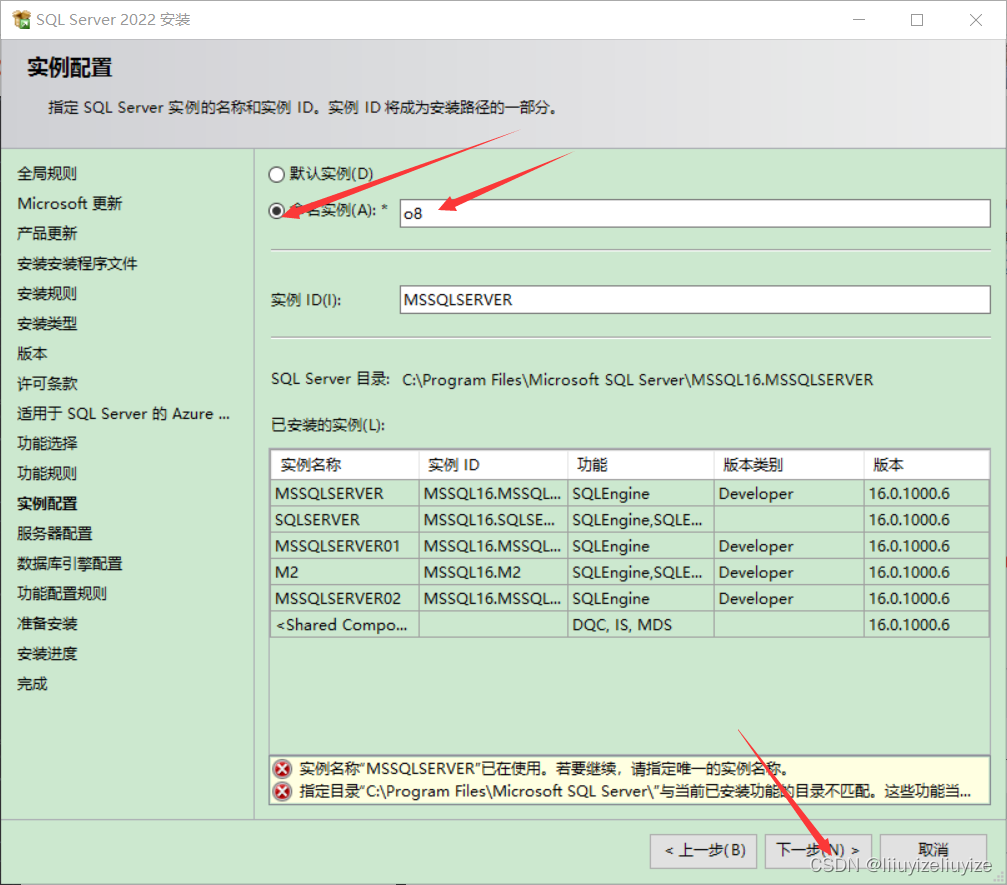Select the 功能配置规则 step in the sidebar
The height and width of the screenshot is (885, 1007).
(x=62, y=594)
